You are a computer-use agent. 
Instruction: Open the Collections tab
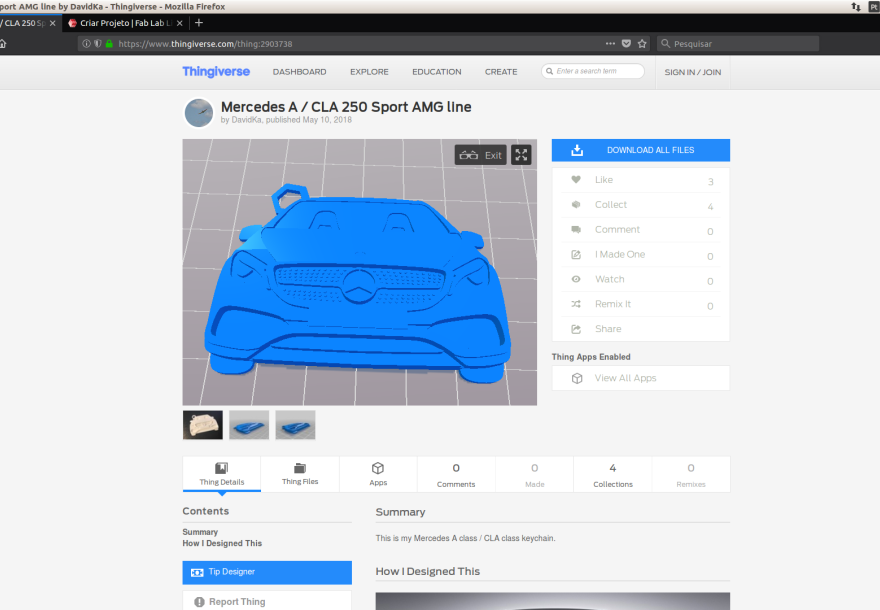pyautogui.click(x=613, y=474)
